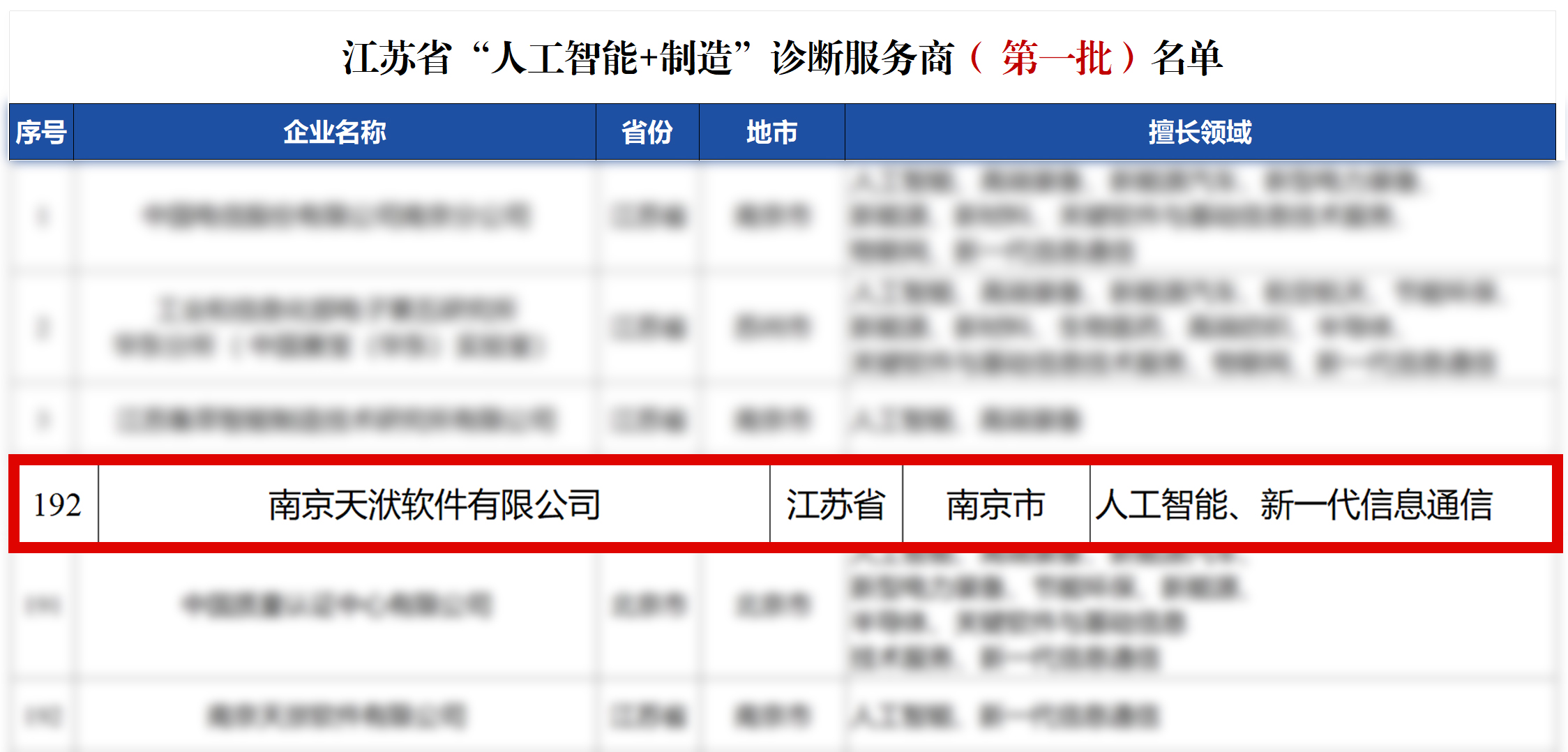Click the 擅长领域 column header
Image resolution: width=1568 pixels, height=752 pixels.
(x=1200, y=132)
